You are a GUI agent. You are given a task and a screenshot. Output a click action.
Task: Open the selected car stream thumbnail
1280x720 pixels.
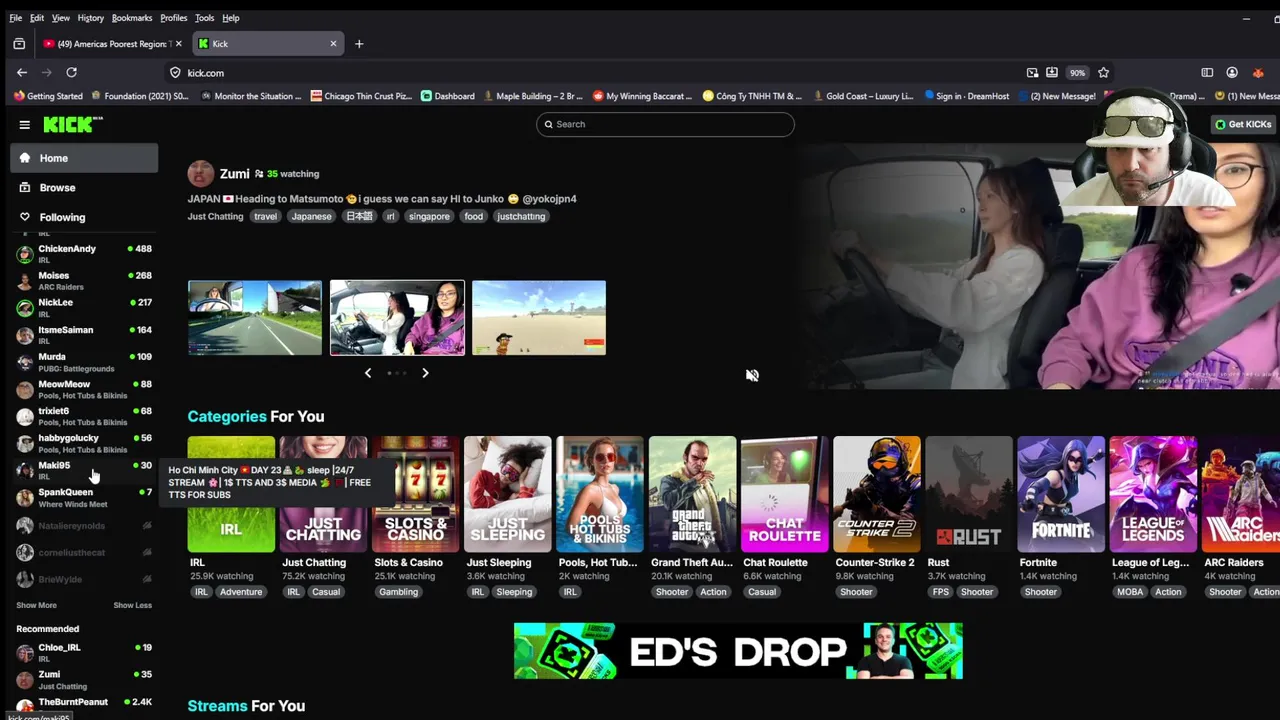click(397, 318)
